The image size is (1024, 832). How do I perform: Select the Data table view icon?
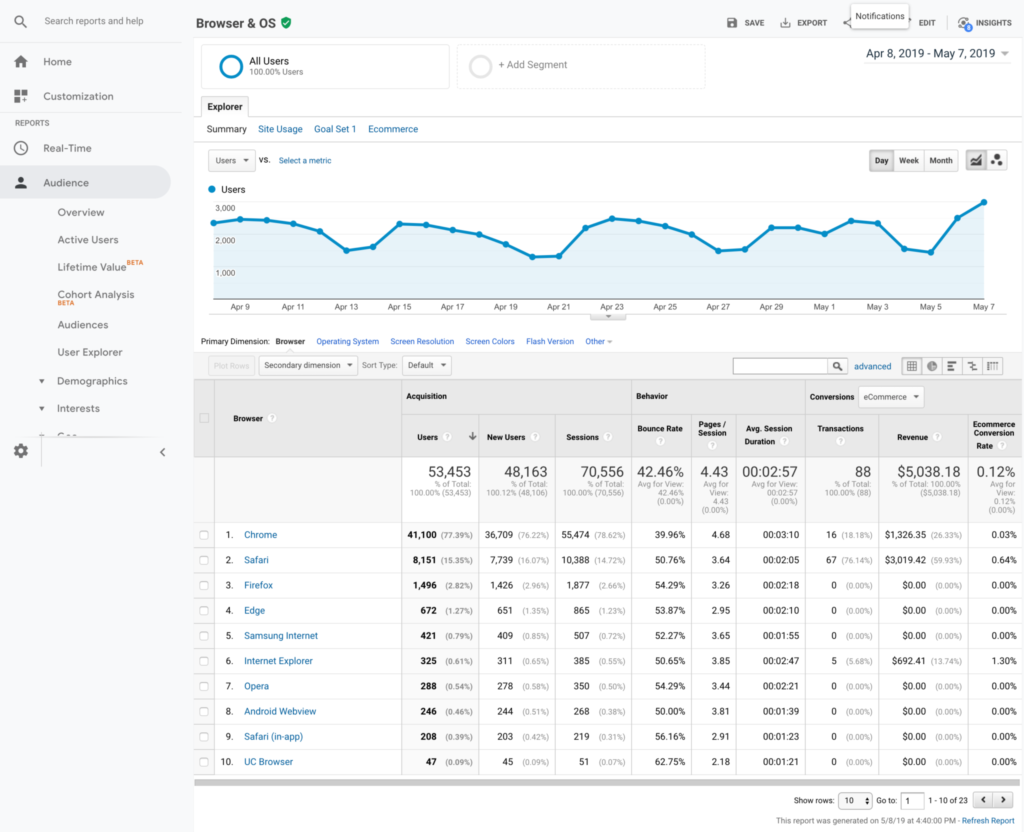pyautogui.click(x=912, y=366)
